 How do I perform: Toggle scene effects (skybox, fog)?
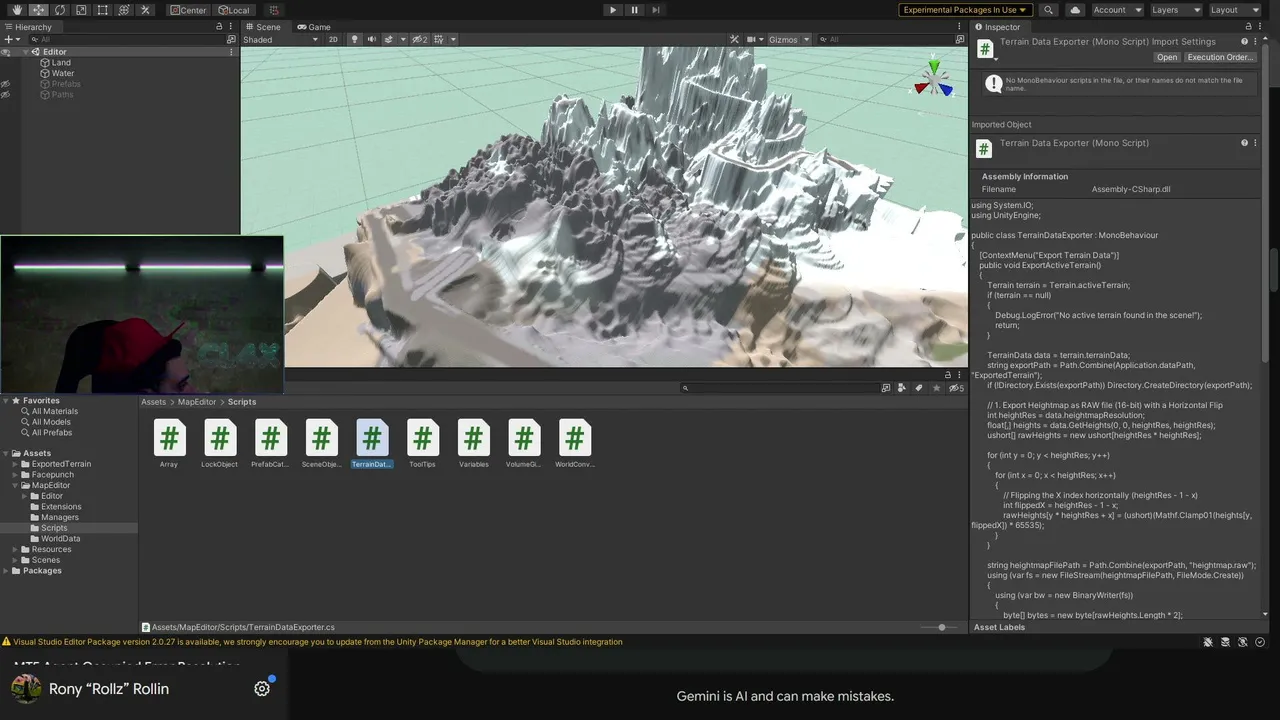point(388,40)
